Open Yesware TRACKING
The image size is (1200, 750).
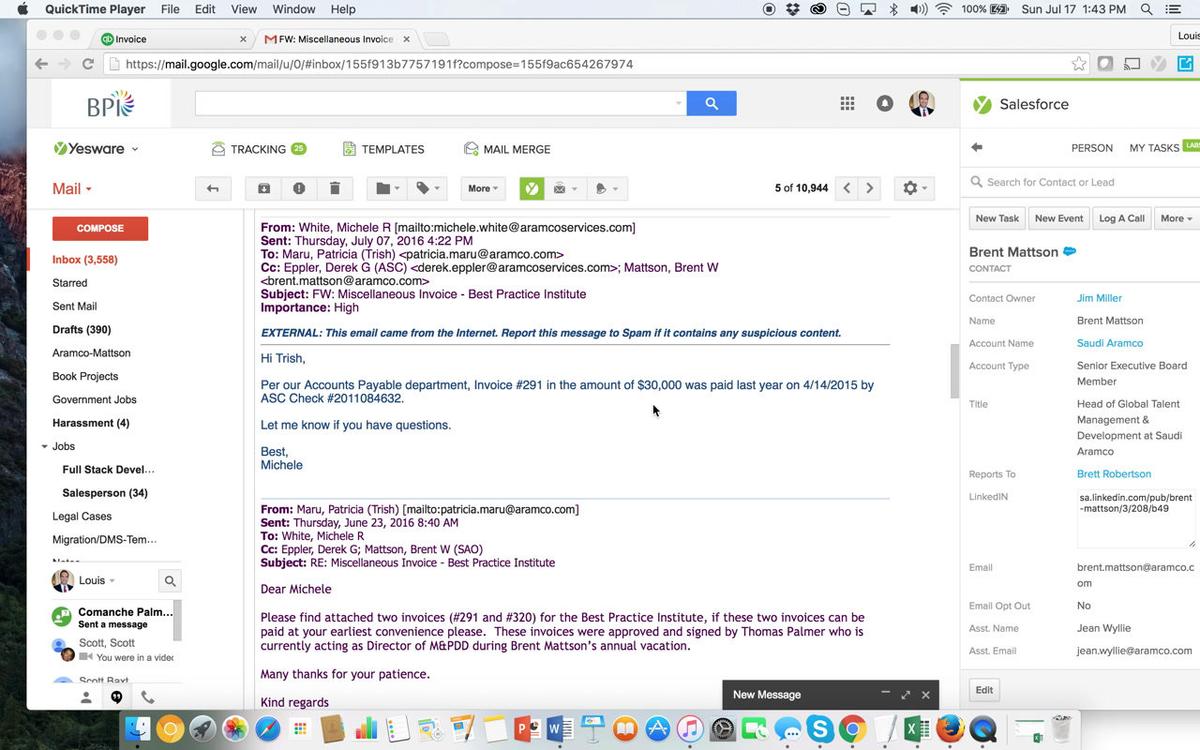click(x=259, y=149)
